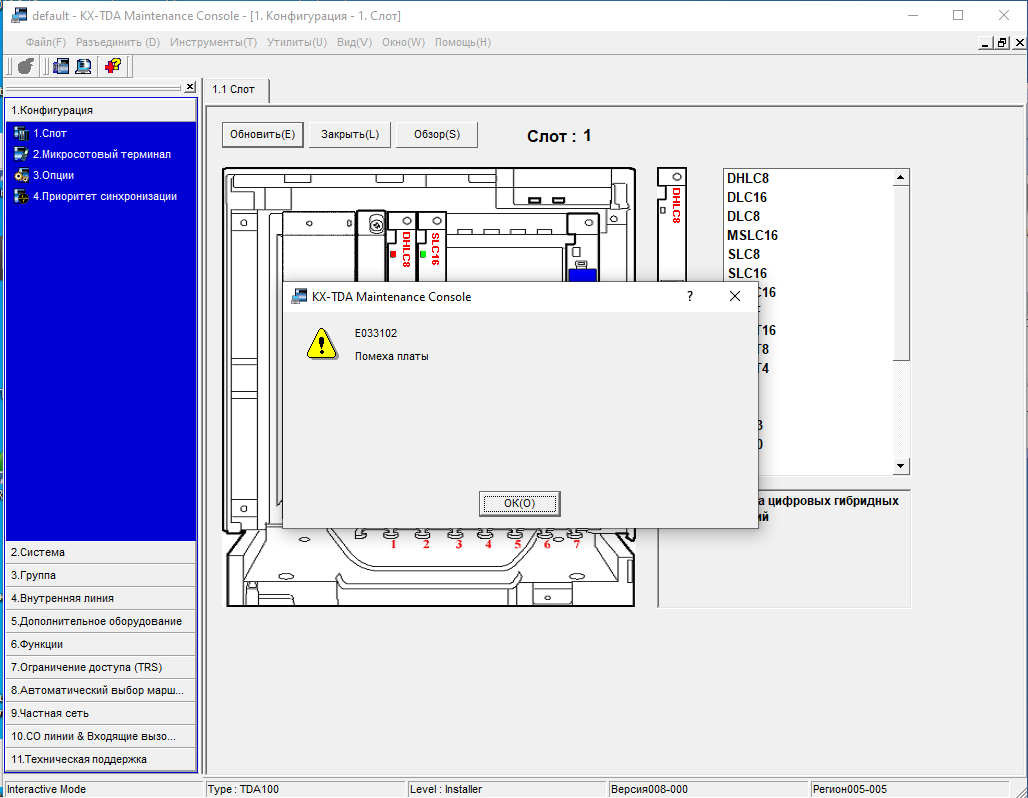The image size is (1028, 798).
Task: Click the gray bomb-shaped toolbar icon
Action: (x=26, y=66)
